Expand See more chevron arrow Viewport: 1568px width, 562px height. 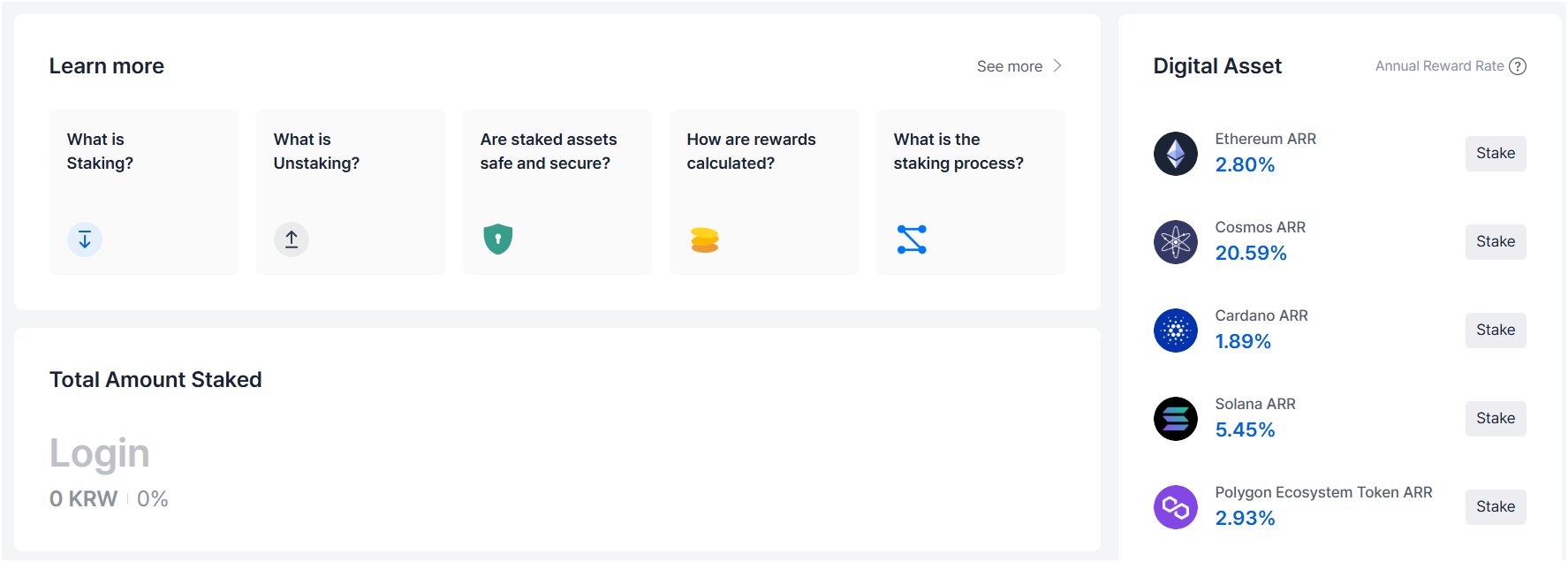pos(1057,66)
